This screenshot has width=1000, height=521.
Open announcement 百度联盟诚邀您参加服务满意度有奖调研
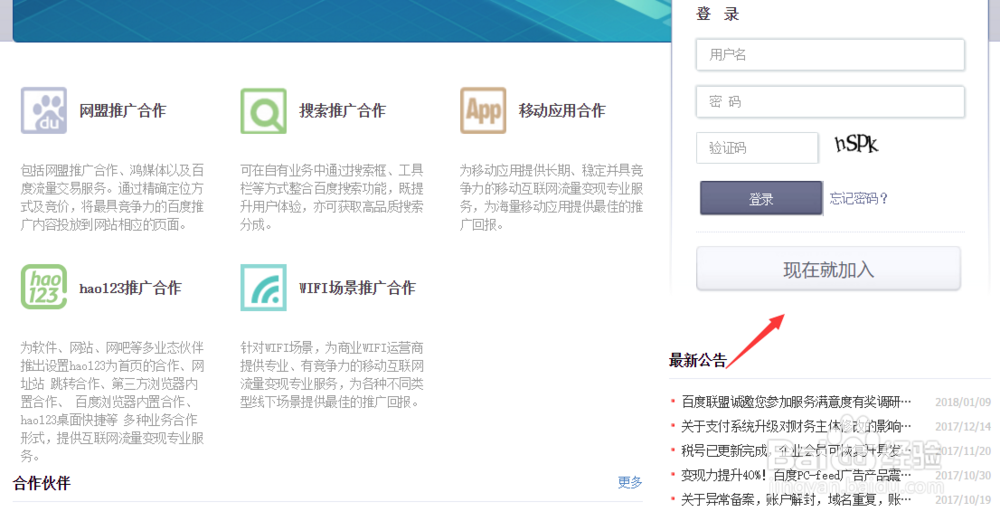[796, 402]
